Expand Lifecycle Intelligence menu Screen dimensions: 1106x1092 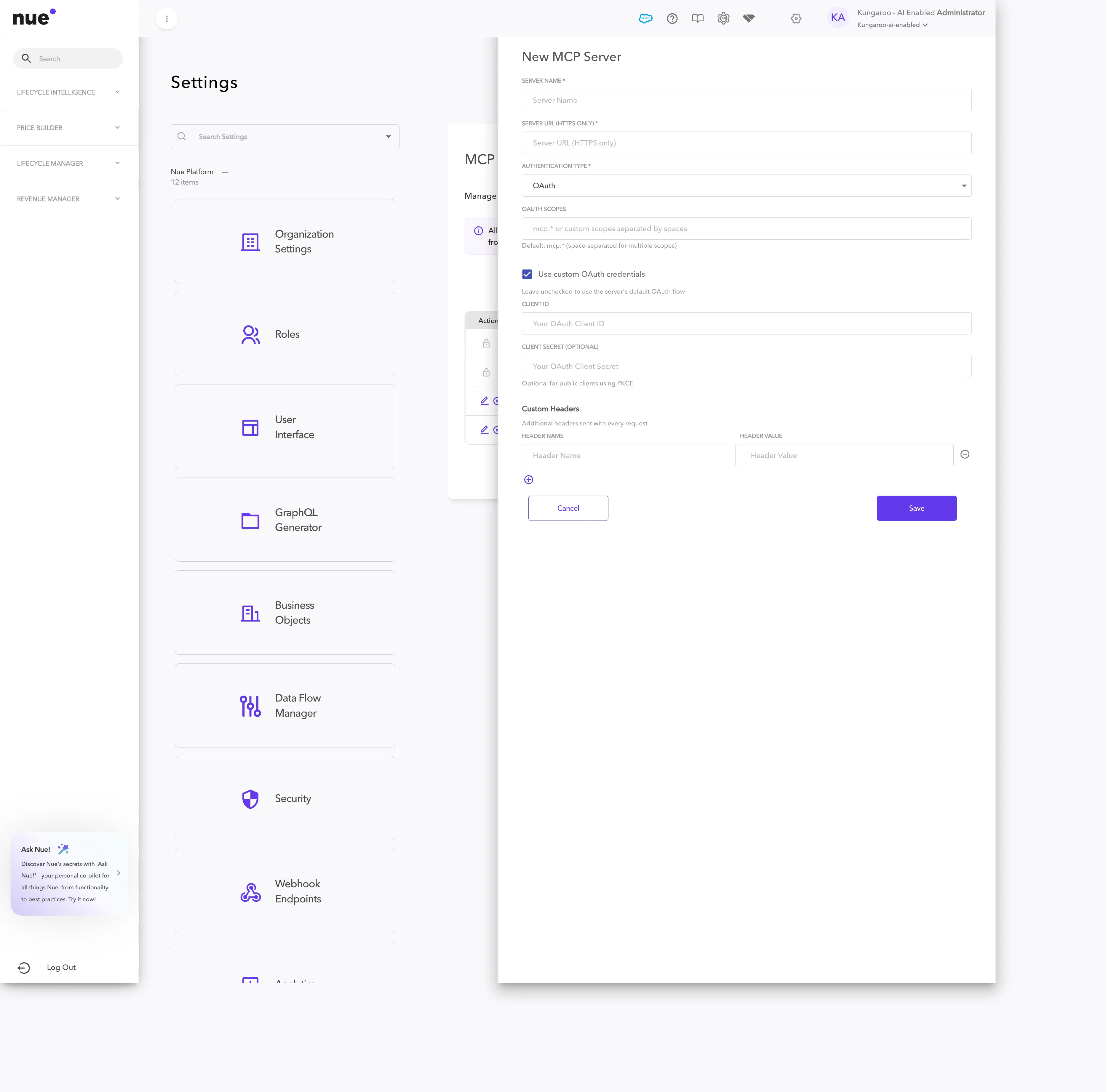pyautogui.click(x=69, y=92)
